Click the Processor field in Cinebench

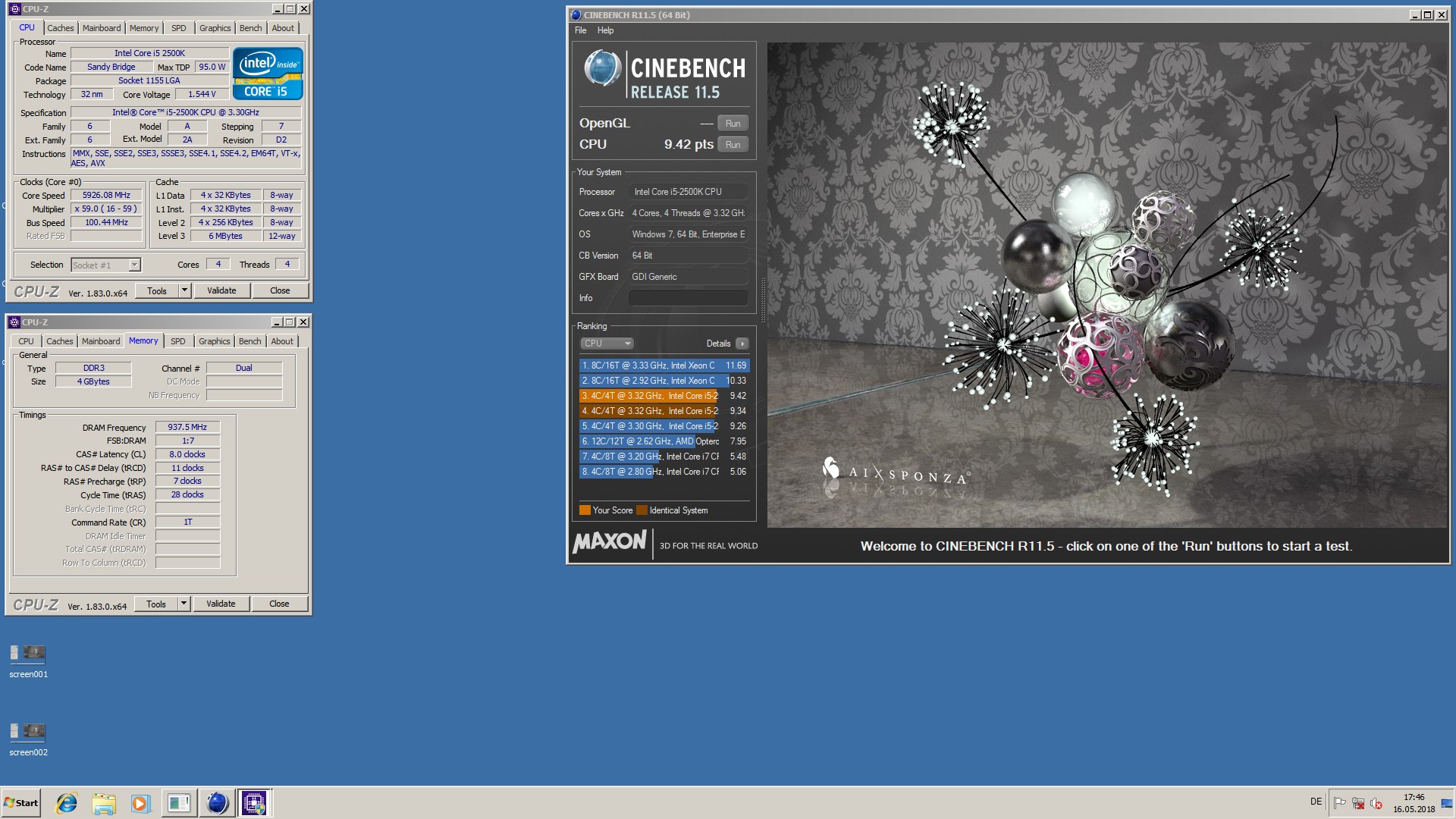click(x=689, y=192)
